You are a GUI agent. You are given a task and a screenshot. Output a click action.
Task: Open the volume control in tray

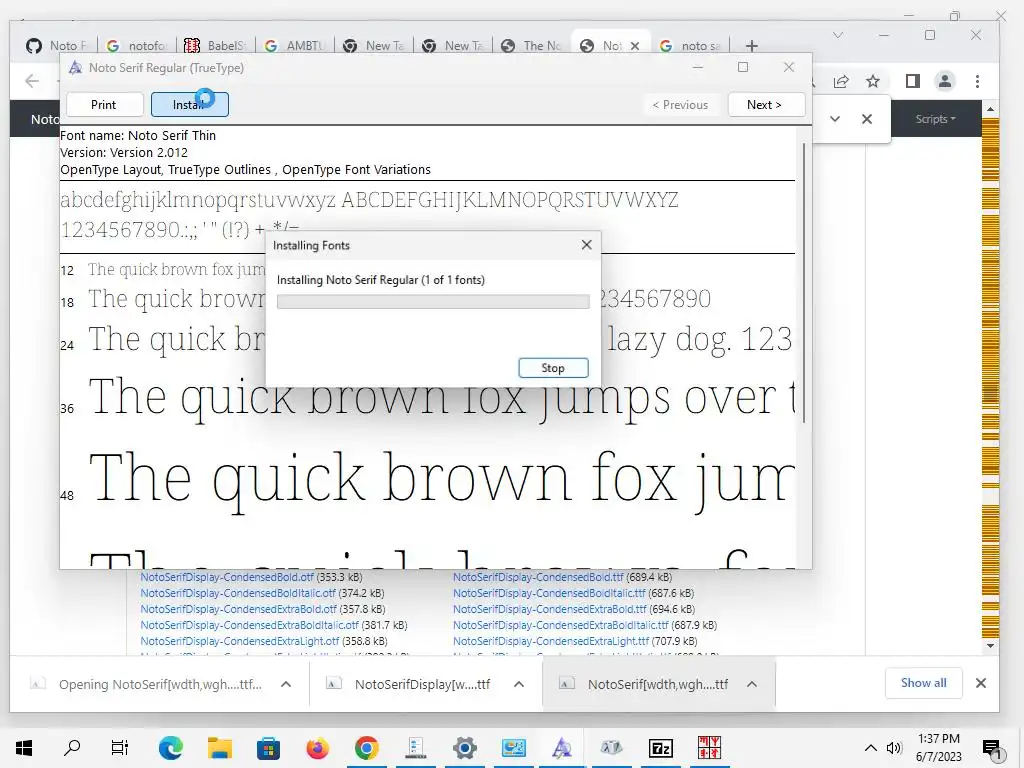[894, 748]
